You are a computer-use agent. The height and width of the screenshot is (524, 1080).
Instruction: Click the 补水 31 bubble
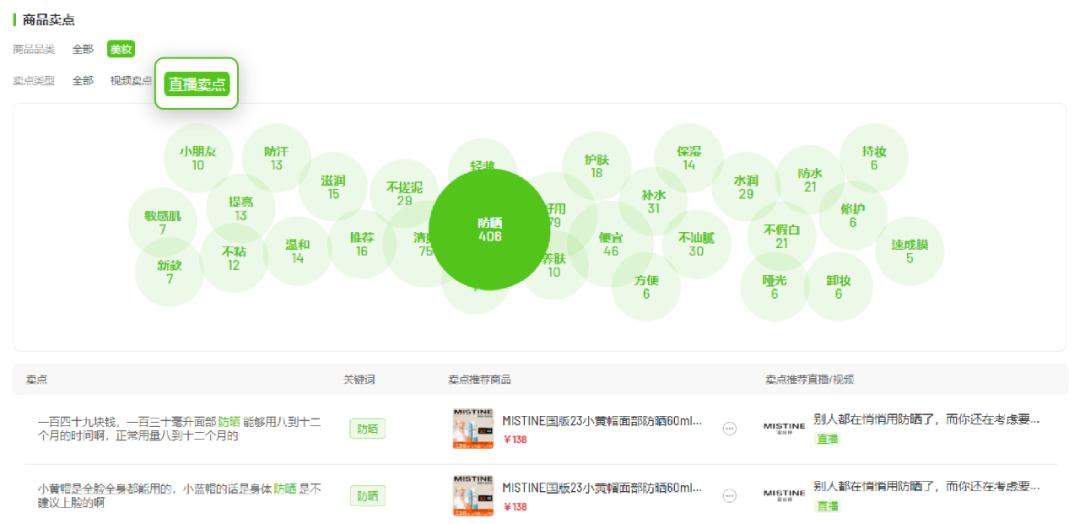tap(653, 201)
